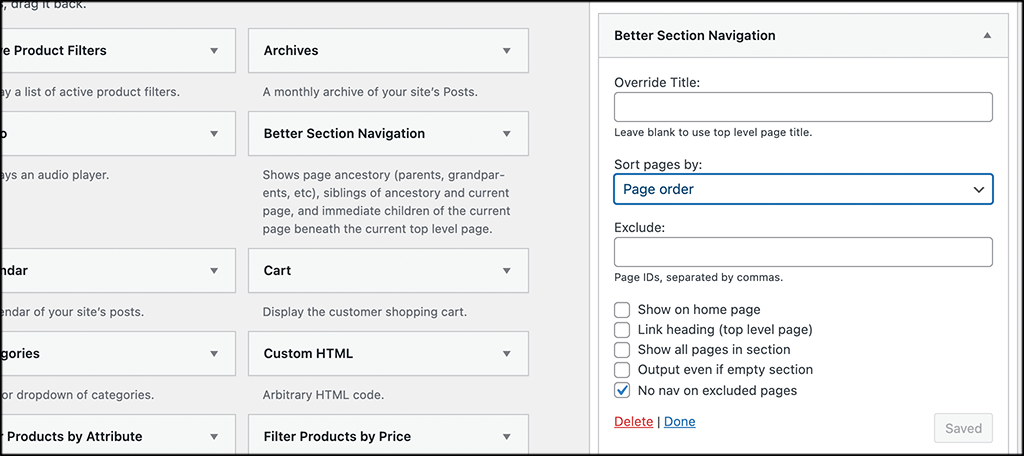Click the Better Section Navigation panel header title
Screen dimensions: 1024x456
[695, 35]
